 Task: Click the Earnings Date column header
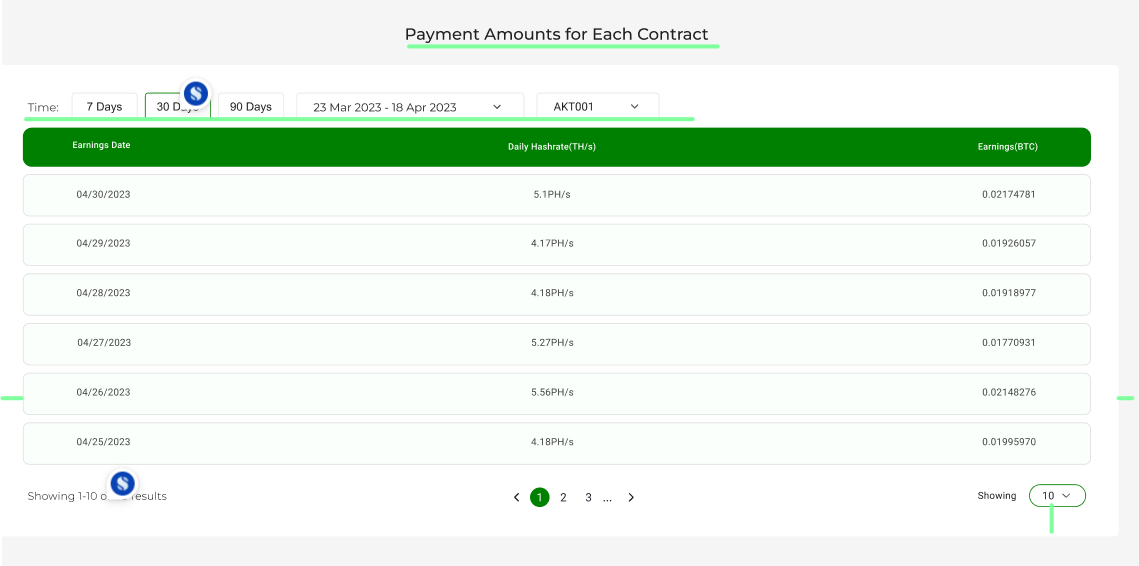(x=102, y=145)
